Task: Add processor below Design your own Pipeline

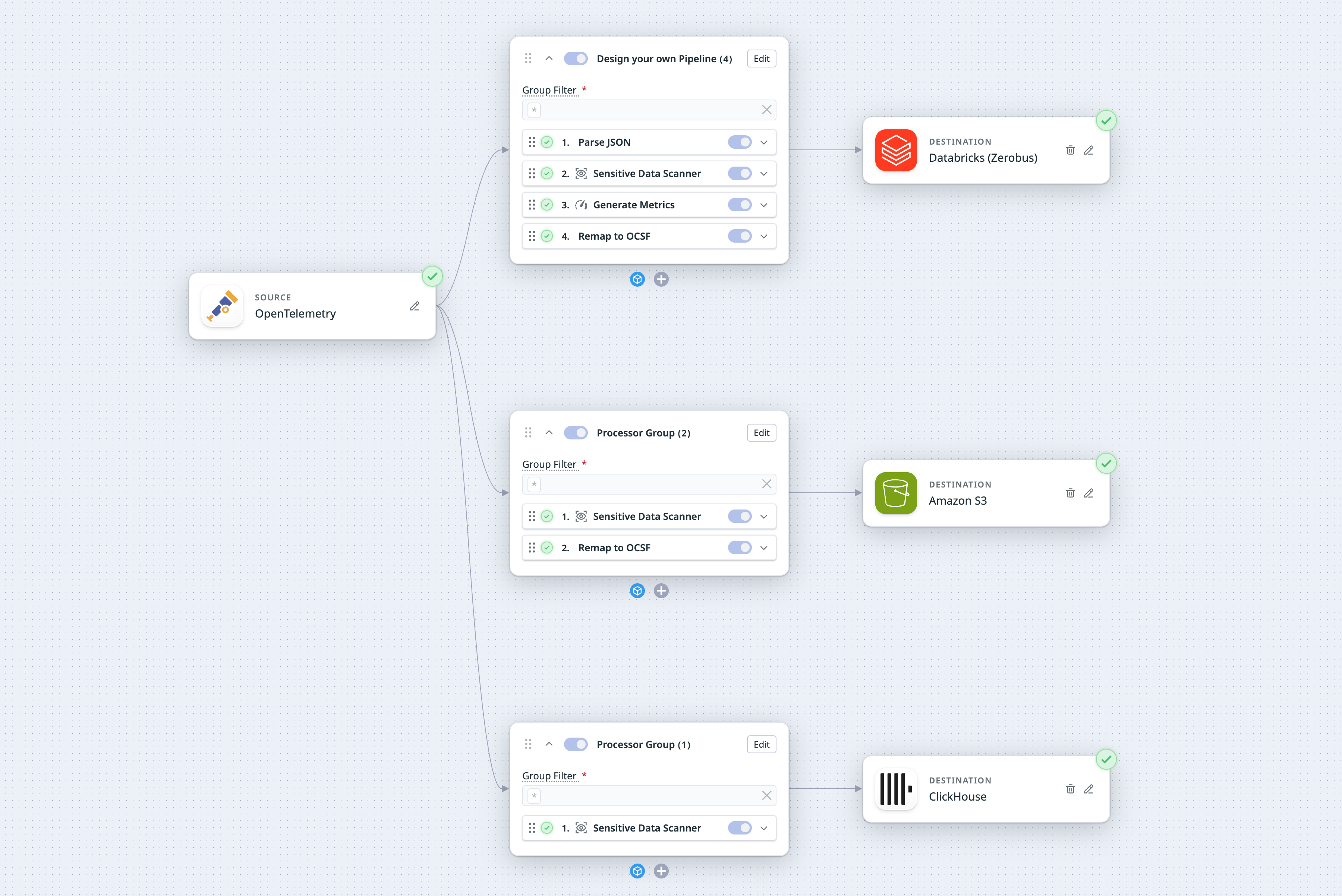Action: 661,280
